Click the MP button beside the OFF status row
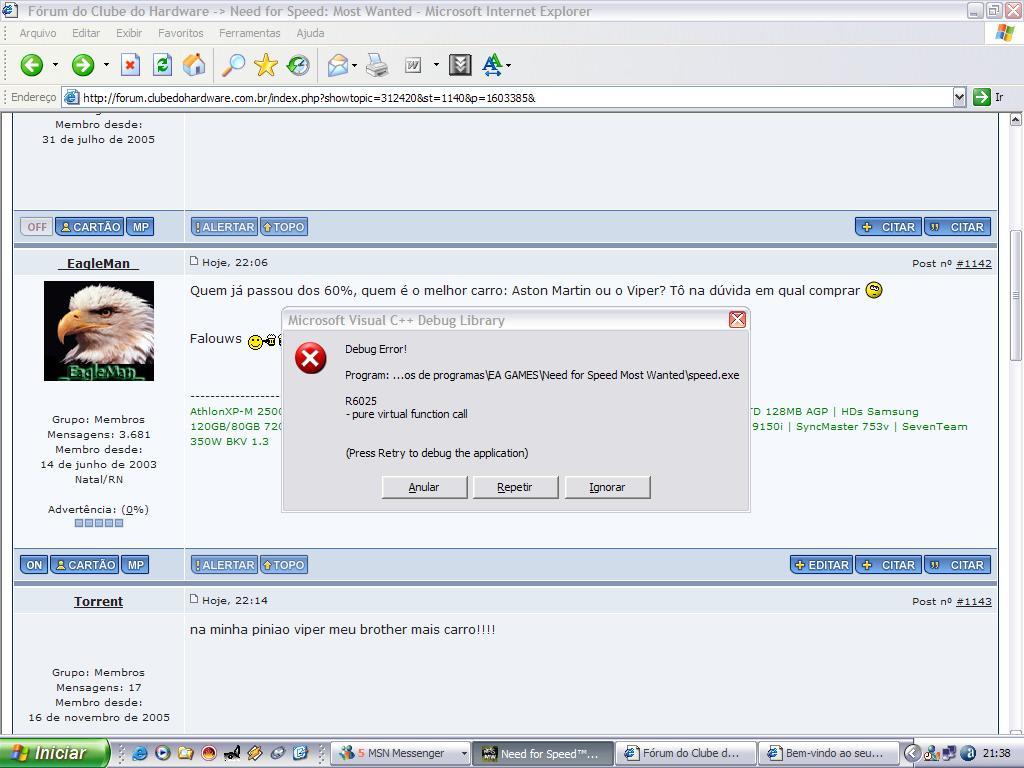The width and height of the screenshot is (1024, 768). tap(140, 227)
